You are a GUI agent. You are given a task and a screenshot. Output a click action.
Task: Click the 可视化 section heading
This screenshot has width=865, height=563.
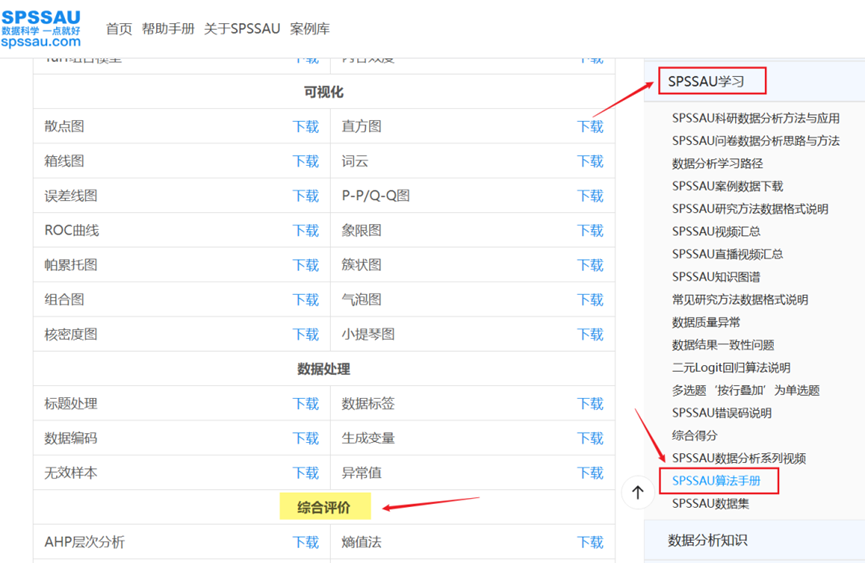pos(324,92)
